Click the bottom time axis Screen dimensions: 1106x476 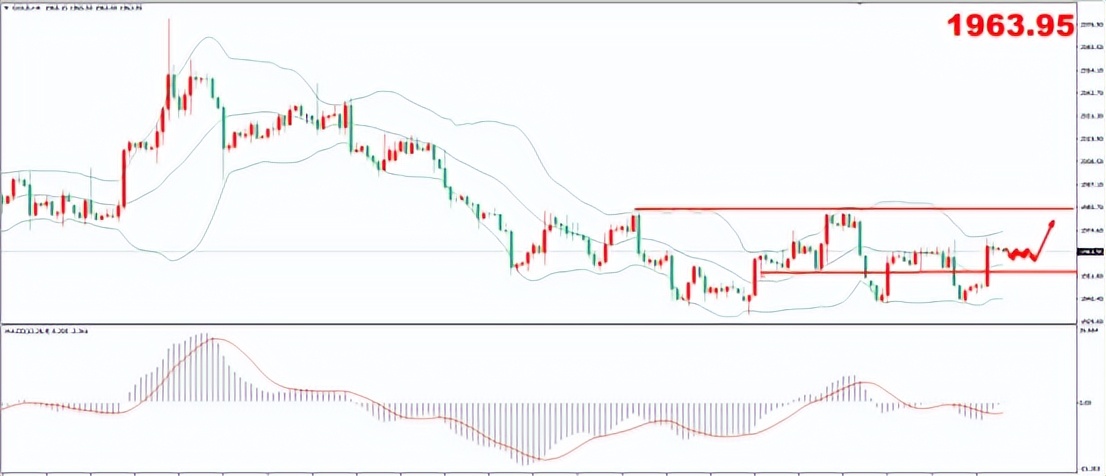click(540, 471)
